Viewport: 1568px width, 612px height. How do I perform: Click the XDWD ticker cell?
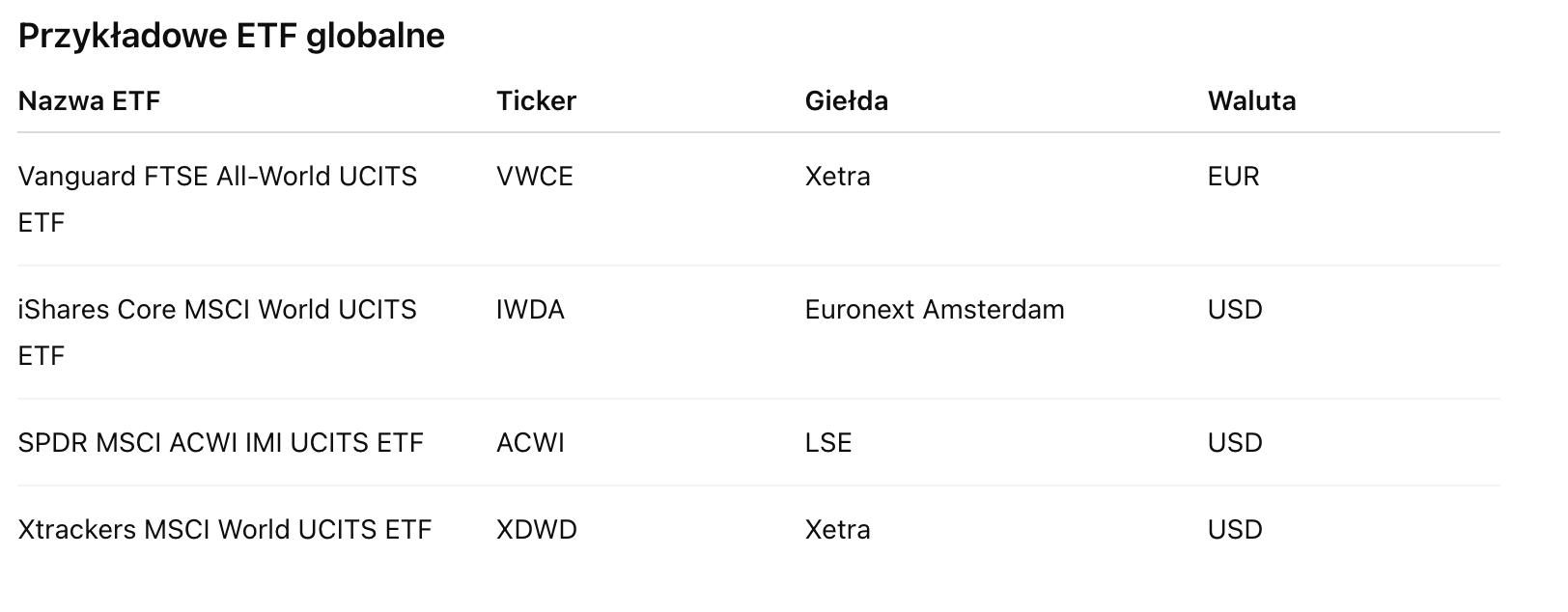[536, 530]
